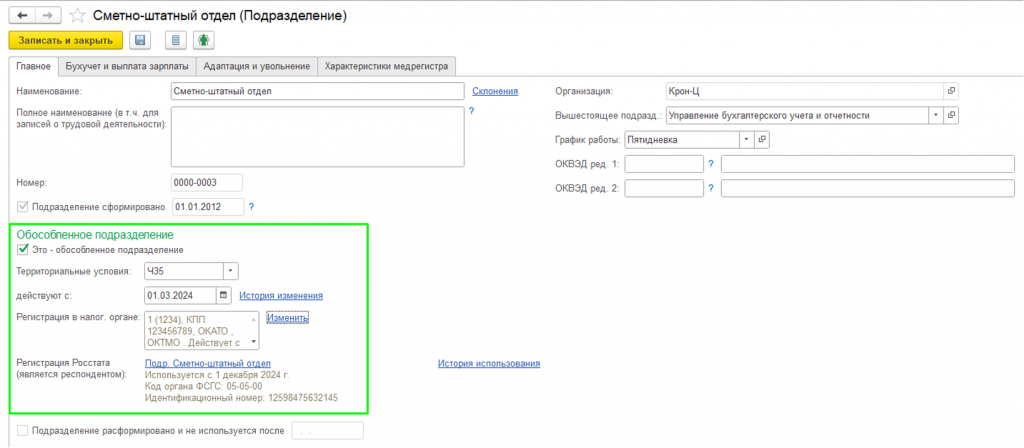Open История использования link
The width and height of the screenshot is (1024, 448).
(x=489, y=363)
